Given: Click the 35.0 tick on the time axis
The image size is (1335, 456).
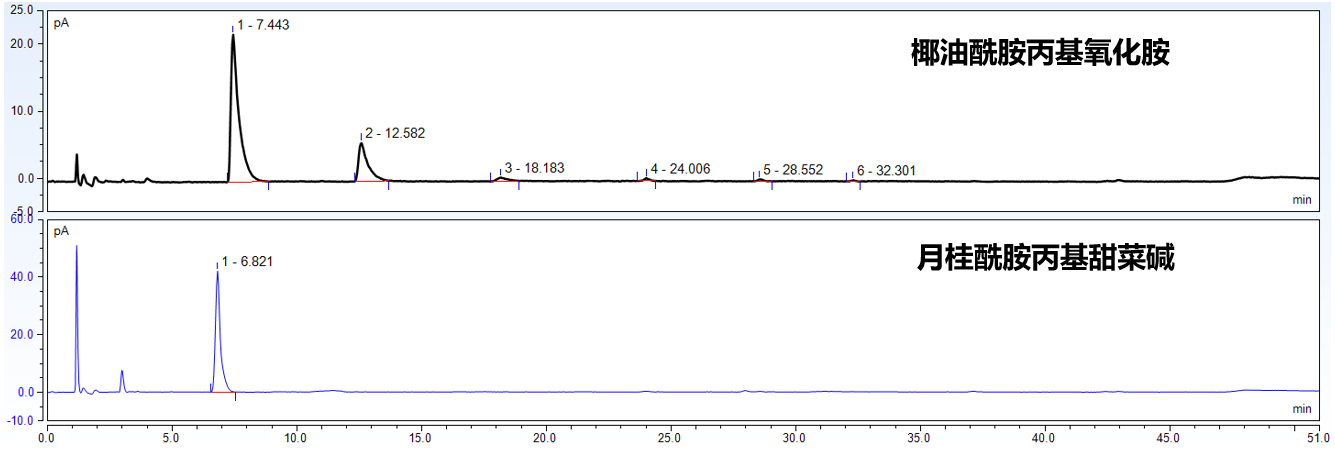Looking at the screenshot, I should click(x=919, y=438).
